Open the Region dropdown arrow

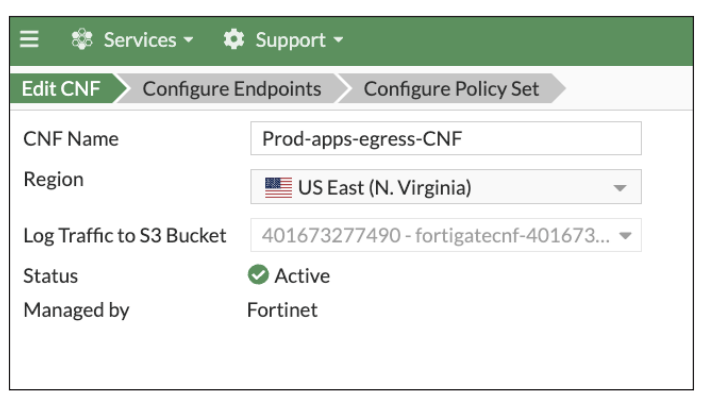tap(620, 188)
